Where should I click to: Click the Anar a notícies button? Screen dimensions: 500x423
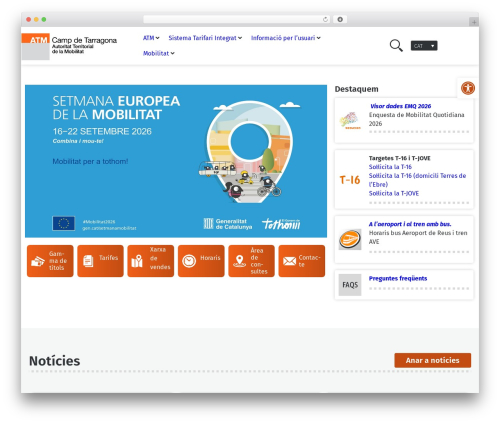pos(432,360)
